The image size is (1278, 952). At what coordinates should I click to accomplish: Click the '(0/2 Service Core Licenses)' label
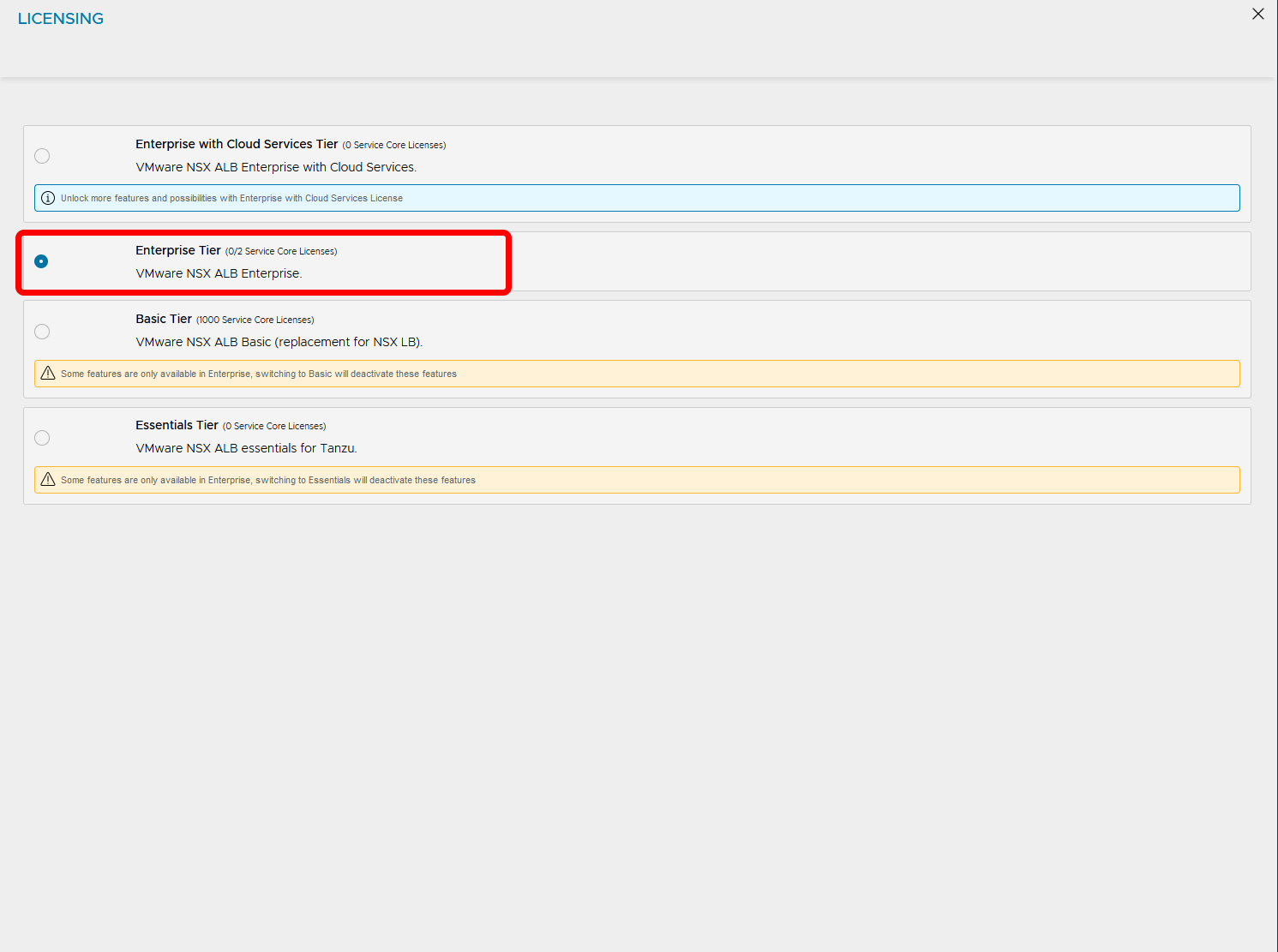[281, 251]
